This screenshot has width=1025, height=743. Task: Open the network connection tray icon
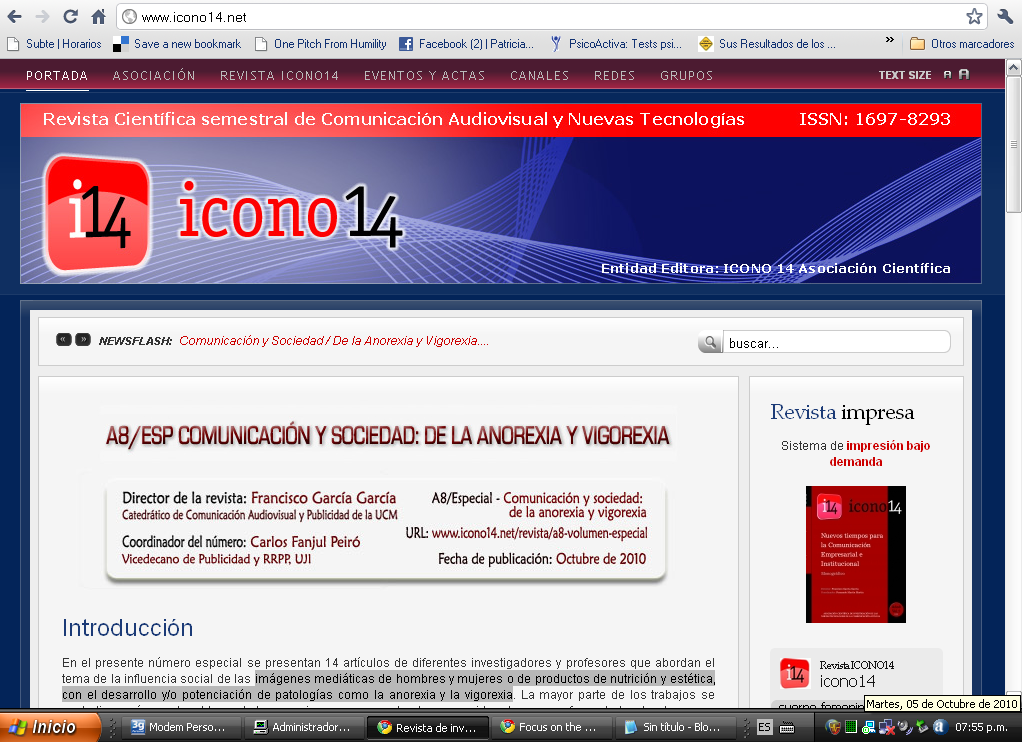(868, 727)
